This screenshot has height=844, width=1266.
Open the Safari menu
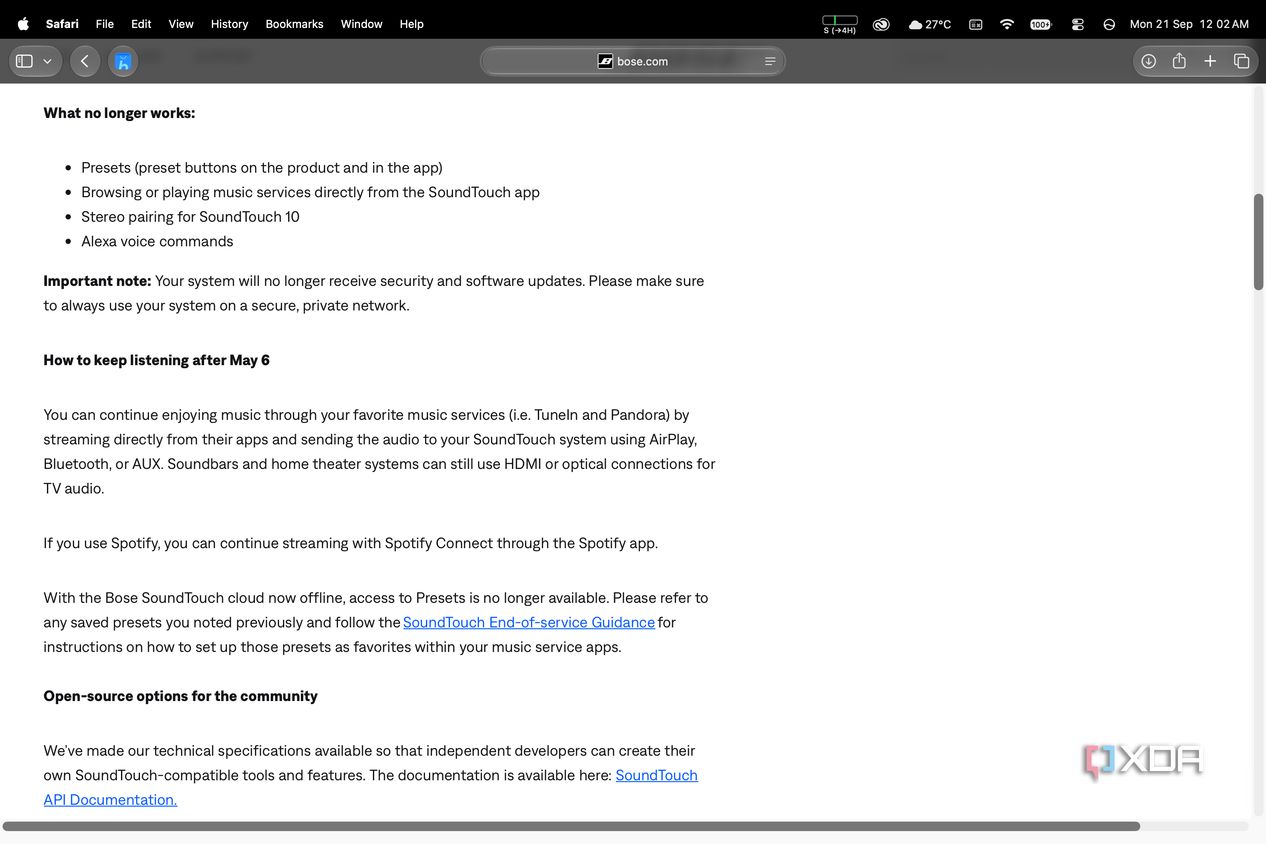point(62,24)
